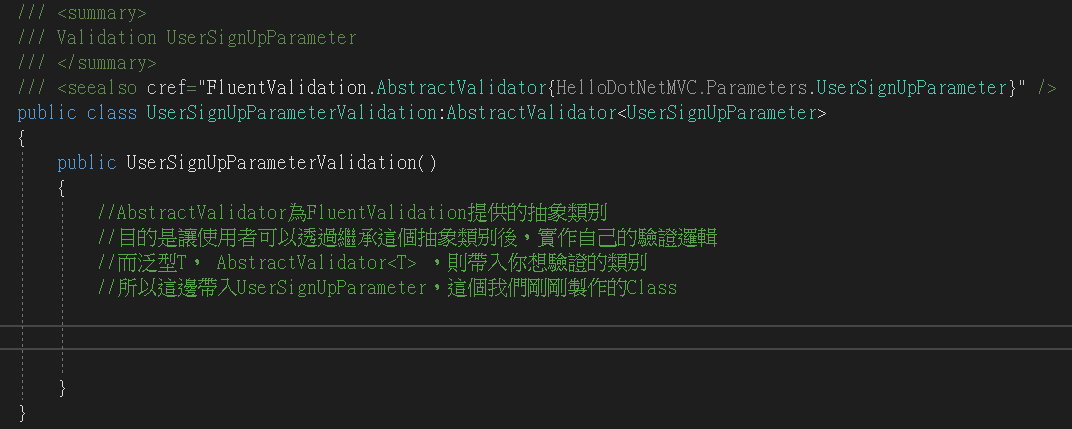Click the comment line starting with //所以這邊帶入

coord(387,288)
